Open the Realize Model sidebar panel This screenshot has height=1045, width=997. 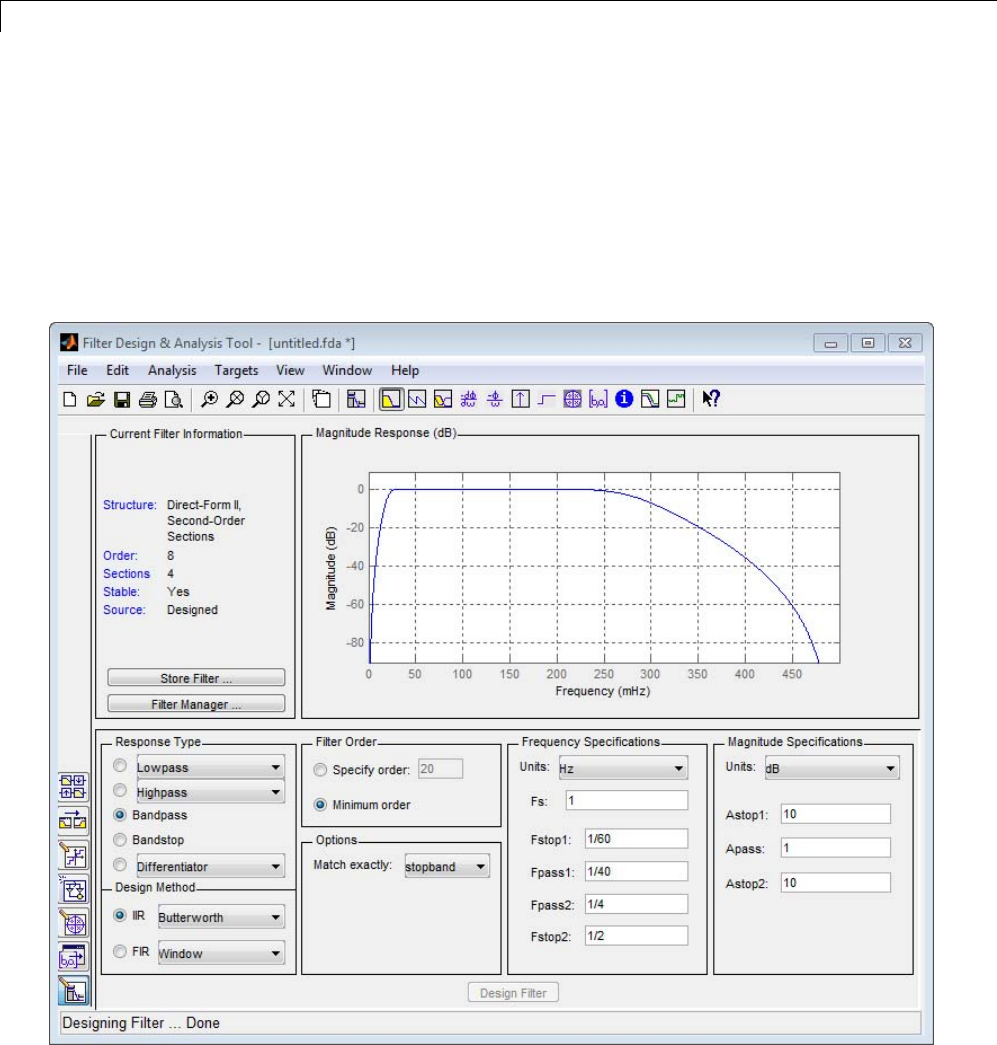coord(73,889)
